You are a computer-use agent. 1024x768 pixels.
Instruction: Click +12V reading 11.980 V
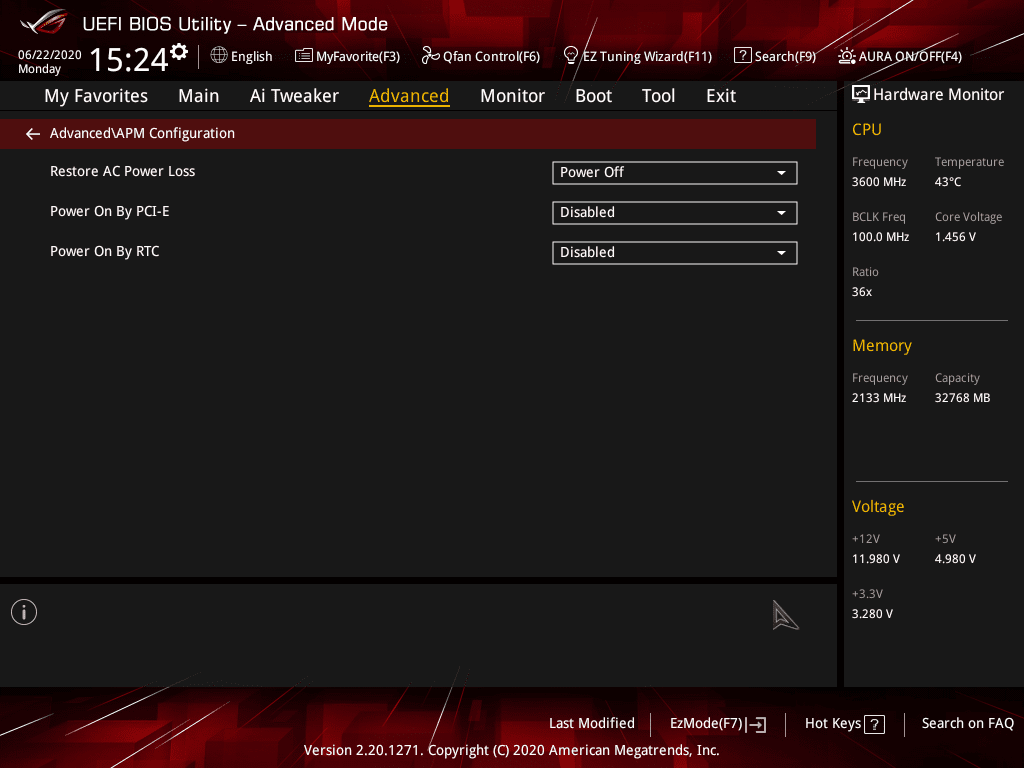point(876,559)
